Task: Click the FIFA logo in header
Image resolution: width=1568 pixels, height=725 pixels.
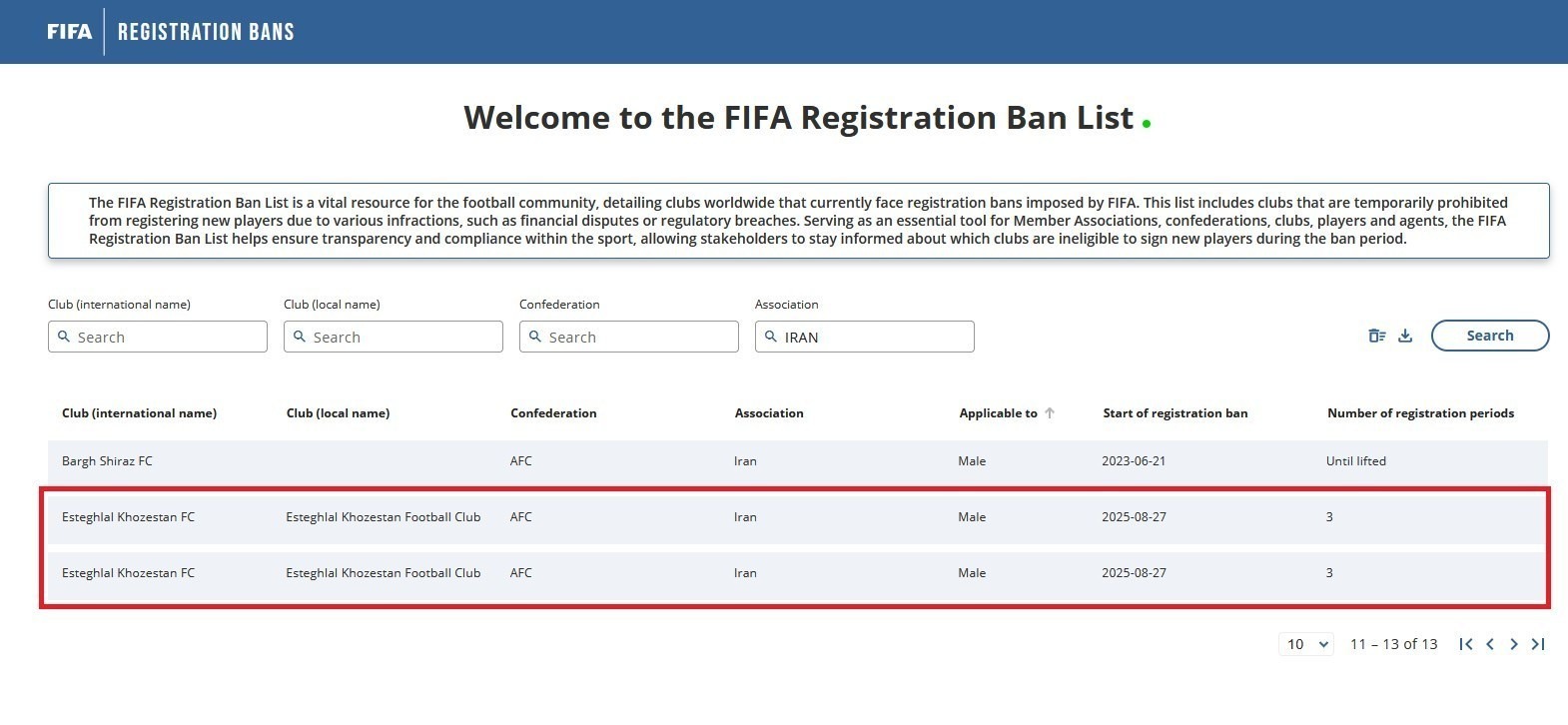Action: pyautogui.click(x=69, y=32)
